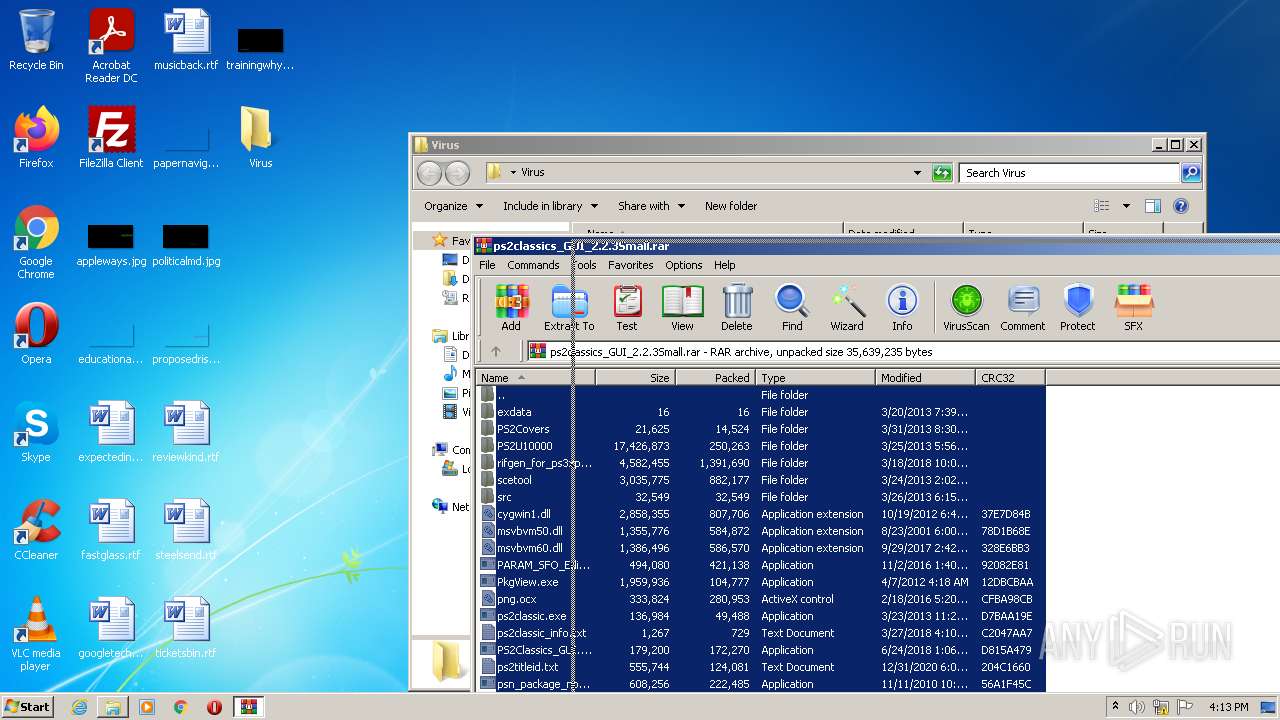
Task: Click New folder in Virus window
Action: (x=731, y=206)
